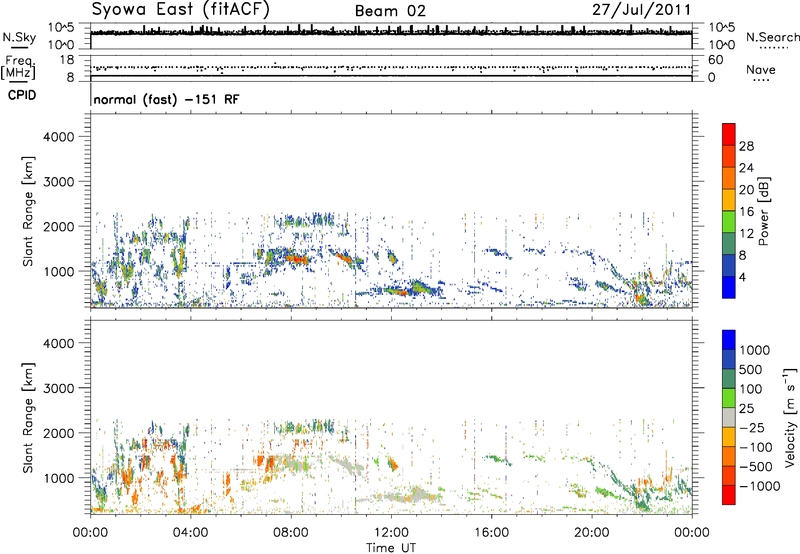Select 'normal (fast) -151 RF' mode text
This screenshot has height=554, width=800.
click(x=166, y=99)
